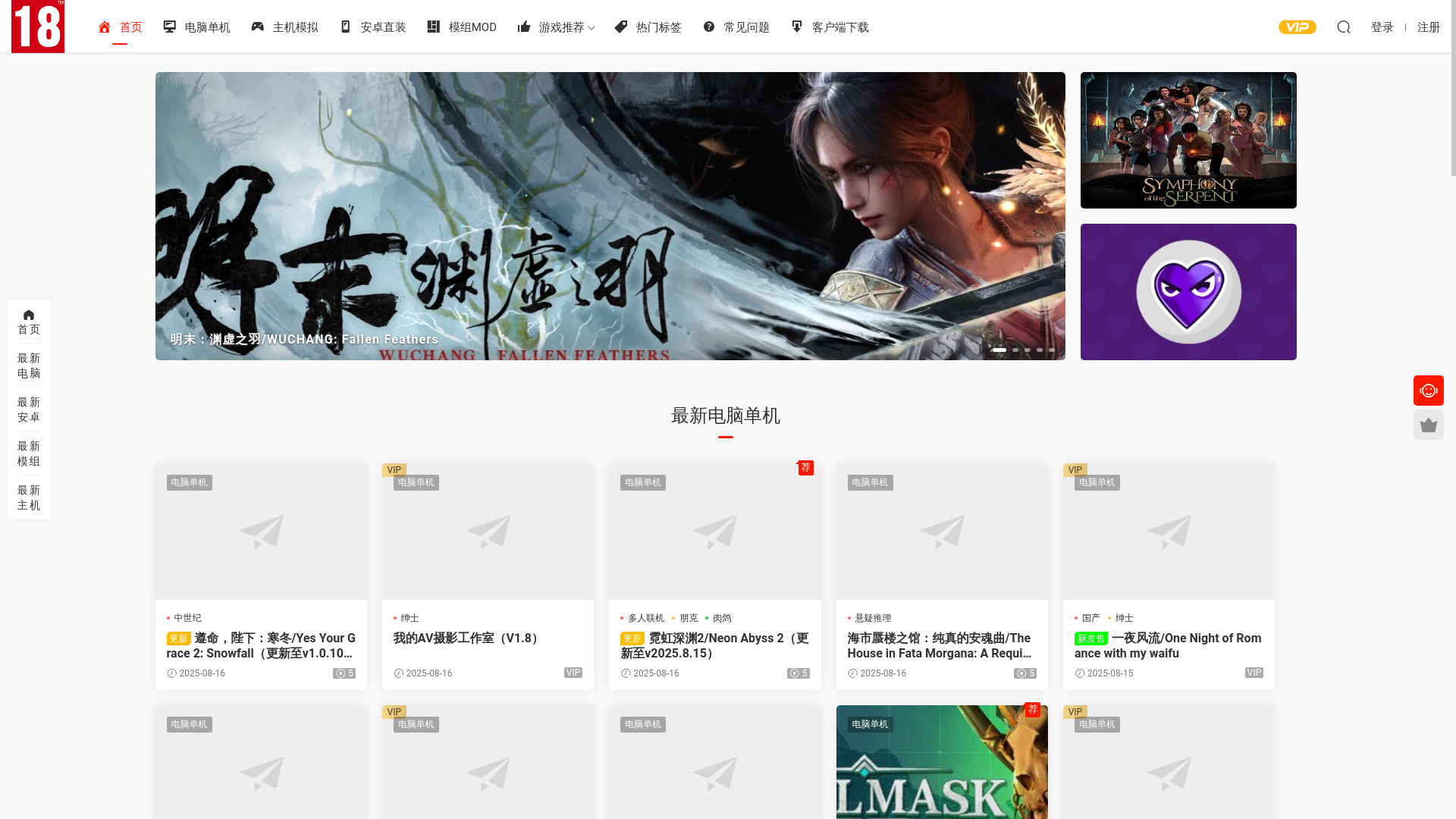1456x819 pixels.
Task: Open Neon Abyss 2 placeholder thumbnail
Action: coord(714,532)
